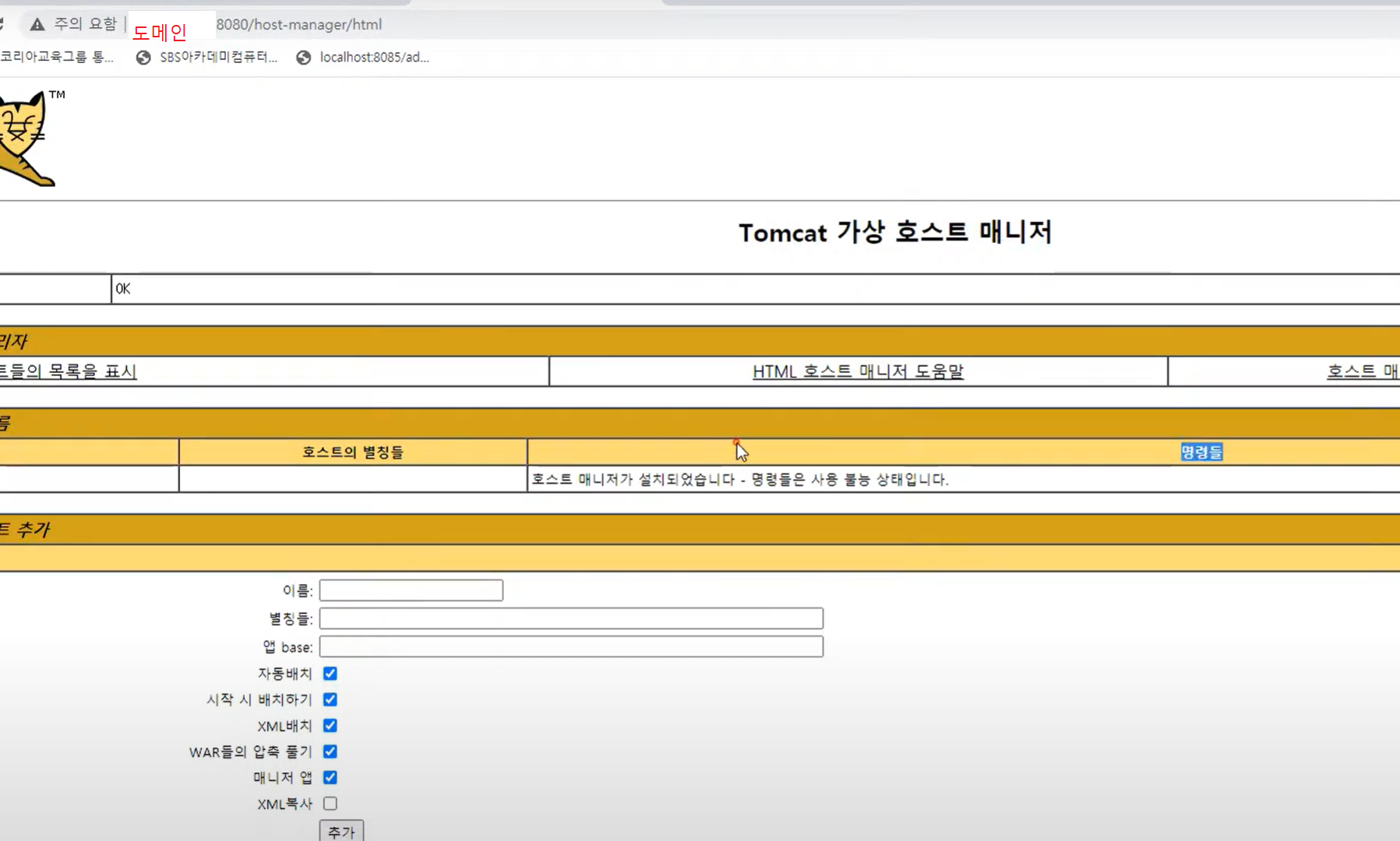1400x841 pixels.
Task: Click the address bar URL host-manager/html
Action: point(299,25)
